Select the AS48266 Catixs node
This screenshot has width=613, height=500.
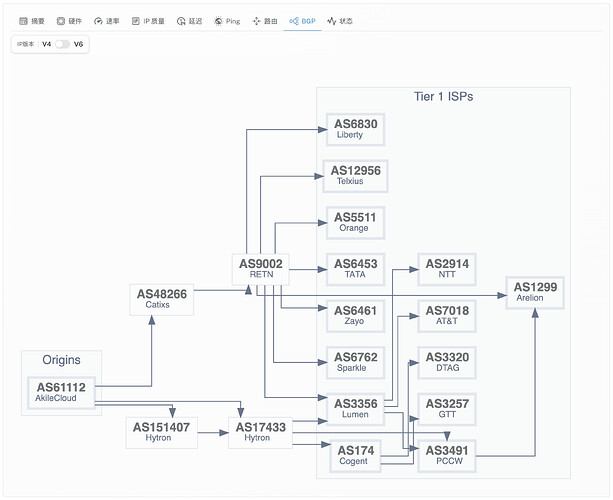click(161, 299)
